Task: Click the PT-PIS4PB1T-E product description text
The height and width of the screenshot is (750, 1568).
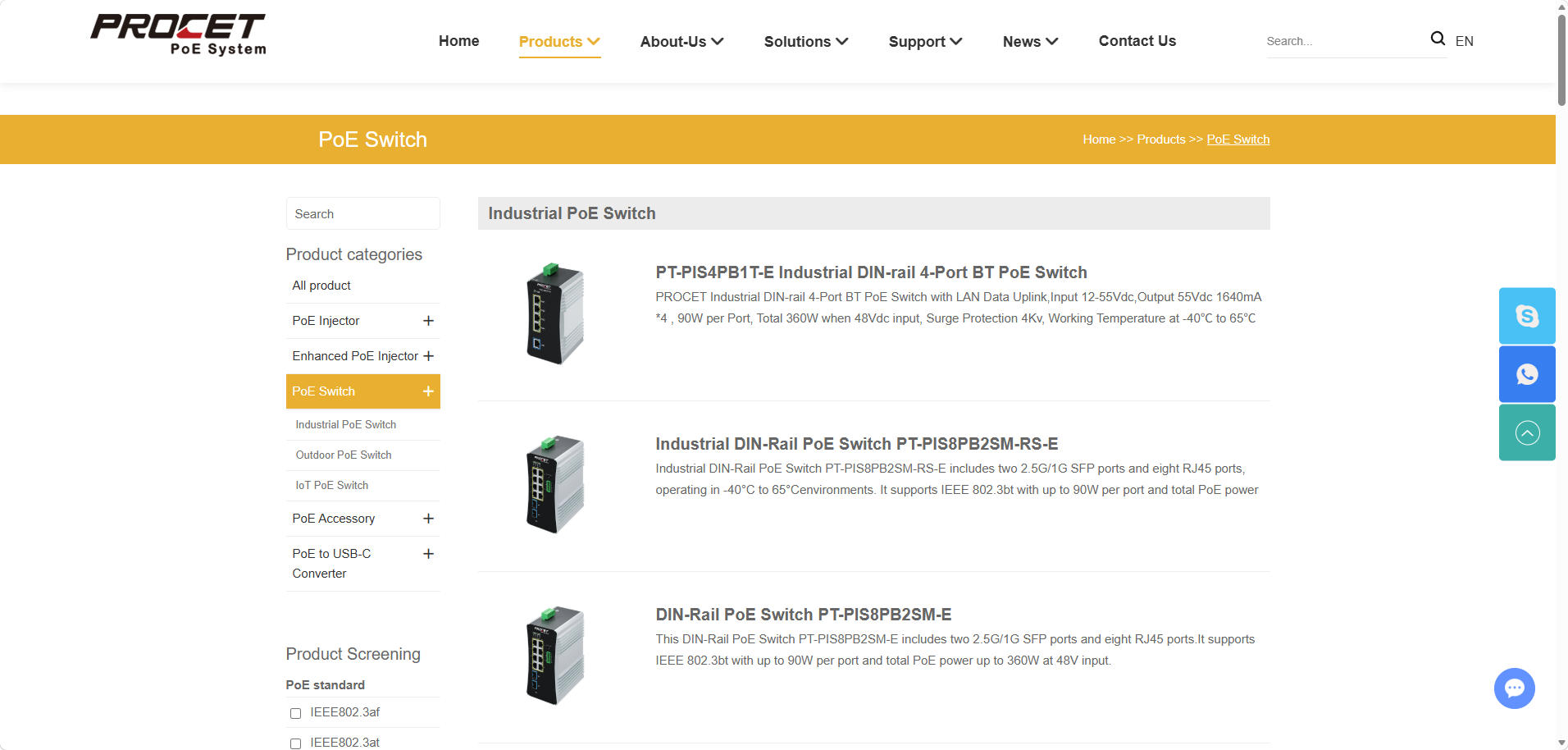Action: tap(959, 308)
